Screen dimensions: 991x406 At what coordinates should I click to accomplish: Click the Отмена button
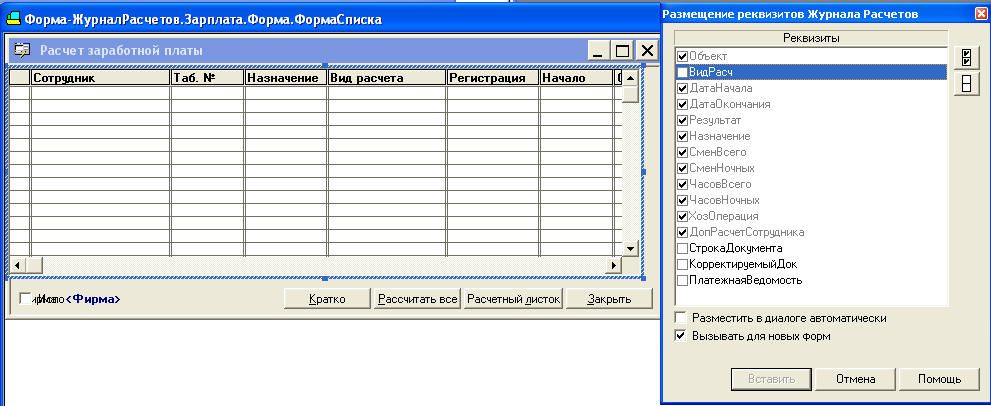855,379
